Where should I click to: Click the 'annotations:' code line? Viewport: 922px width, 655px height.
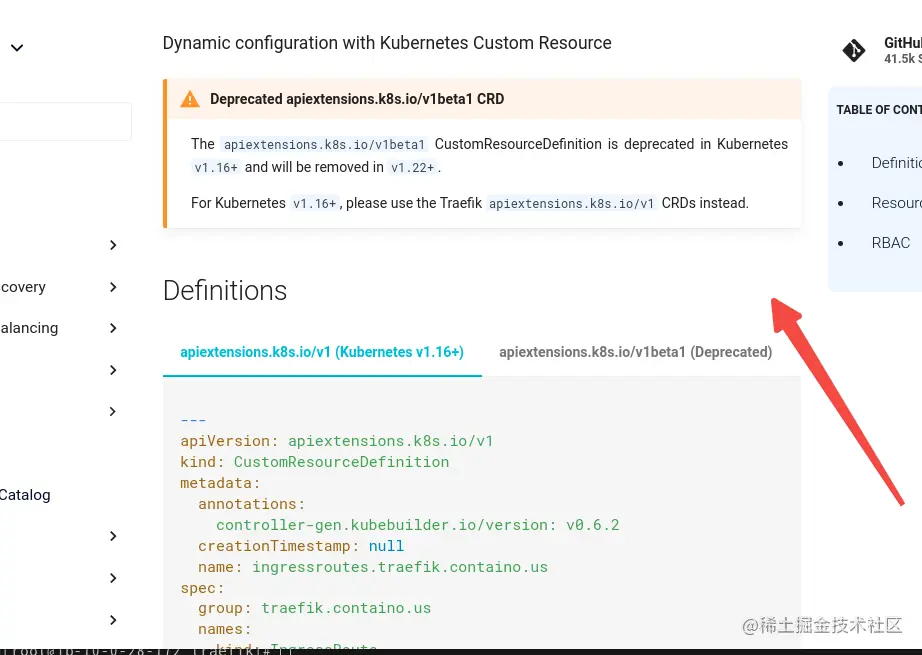coord(252,504)
